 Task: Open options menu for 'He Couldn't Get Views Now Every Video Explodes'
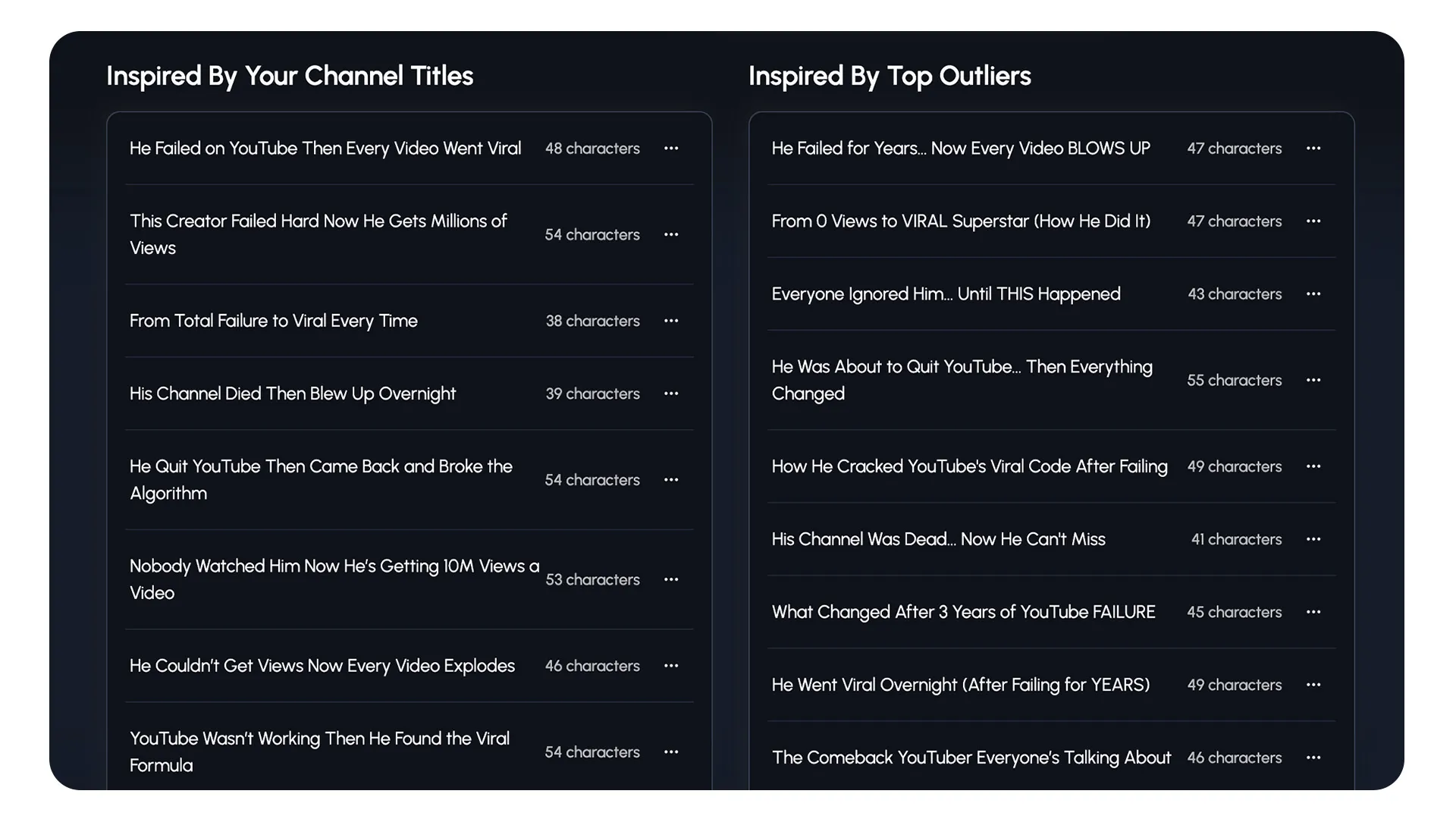pyautogui.click(x=671, y=666)
